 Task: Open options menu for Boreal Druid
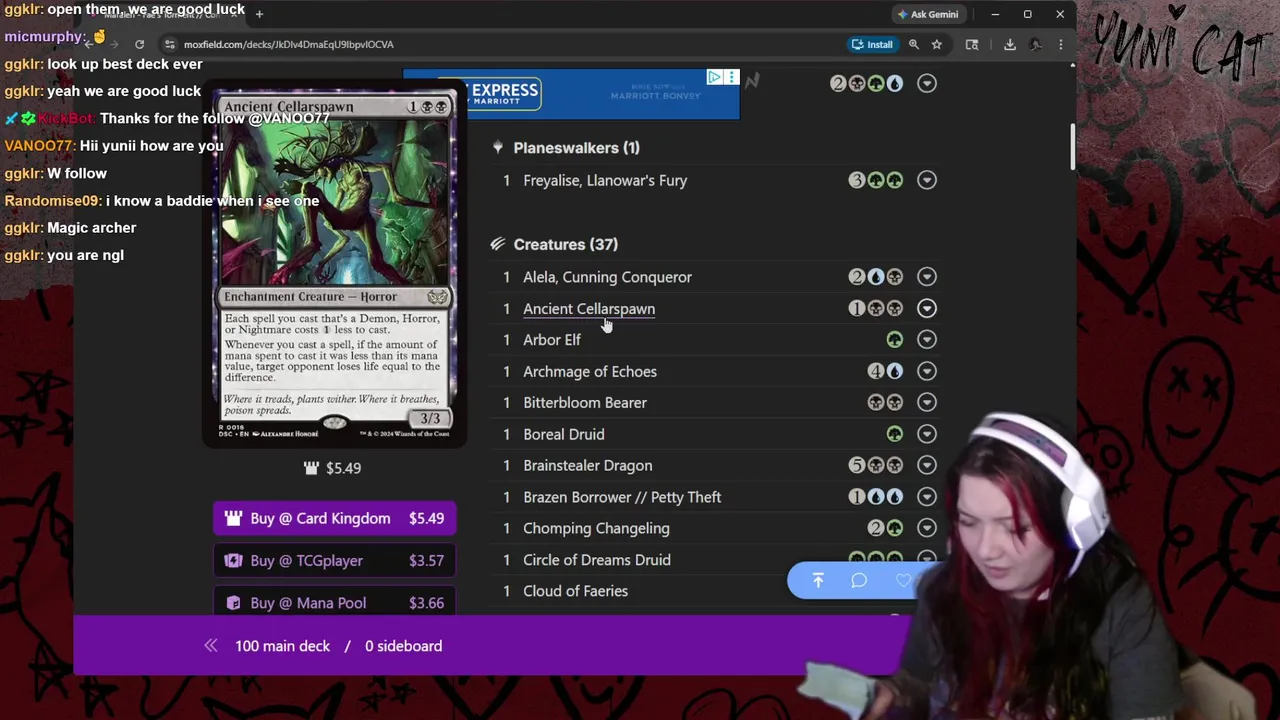(927, 434)
